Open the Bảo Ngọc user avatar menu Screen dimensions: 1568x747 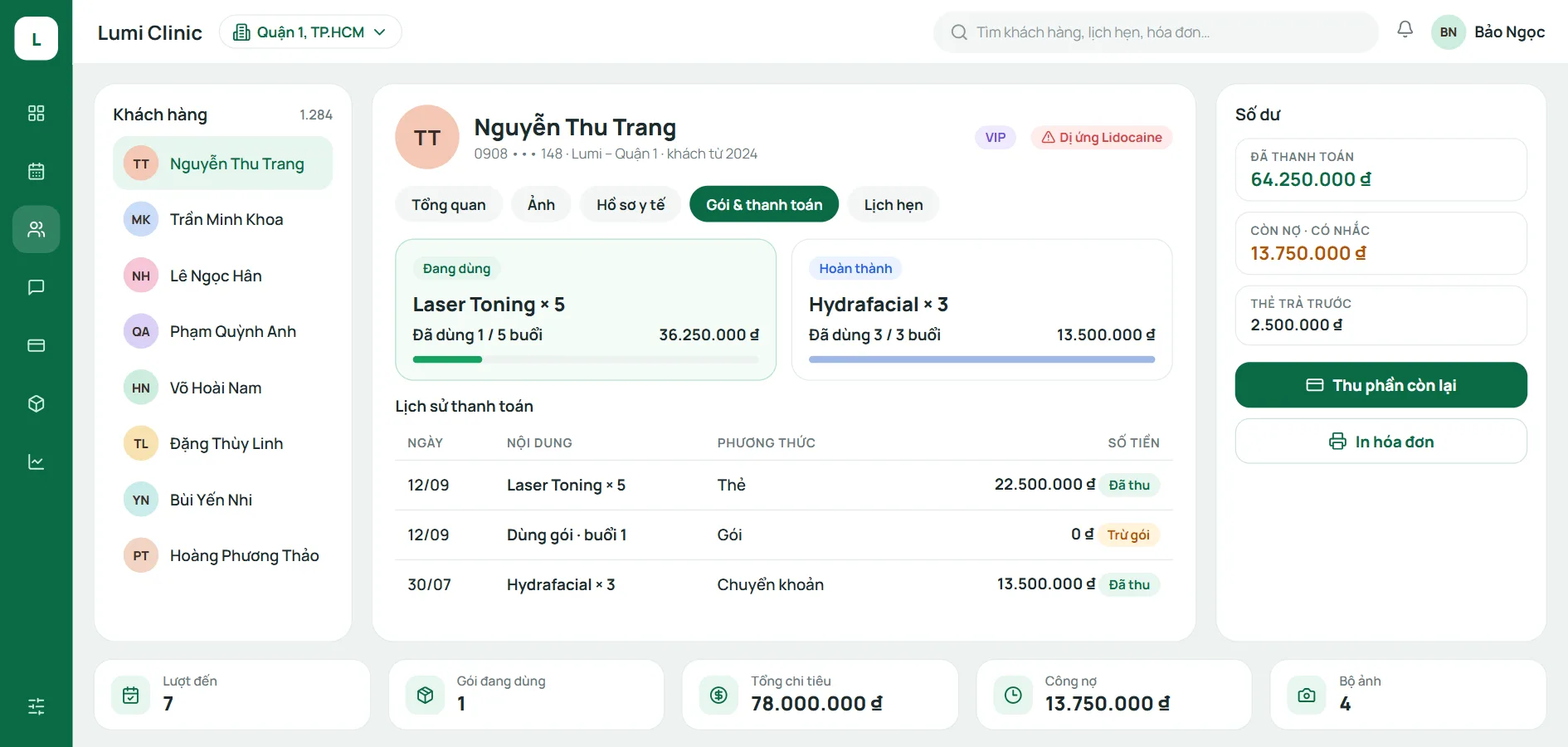(x=1488, y=32)
